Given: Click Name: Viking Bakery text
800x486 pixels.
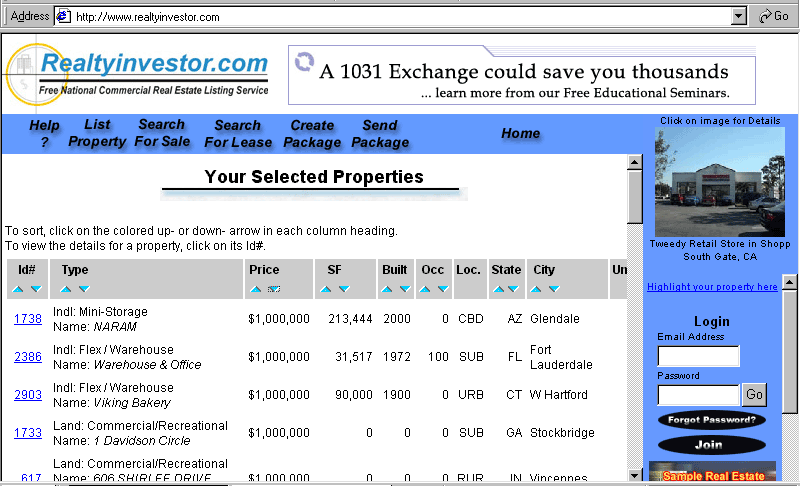Looking at the screenshot, I should click(x=112, y=403).
